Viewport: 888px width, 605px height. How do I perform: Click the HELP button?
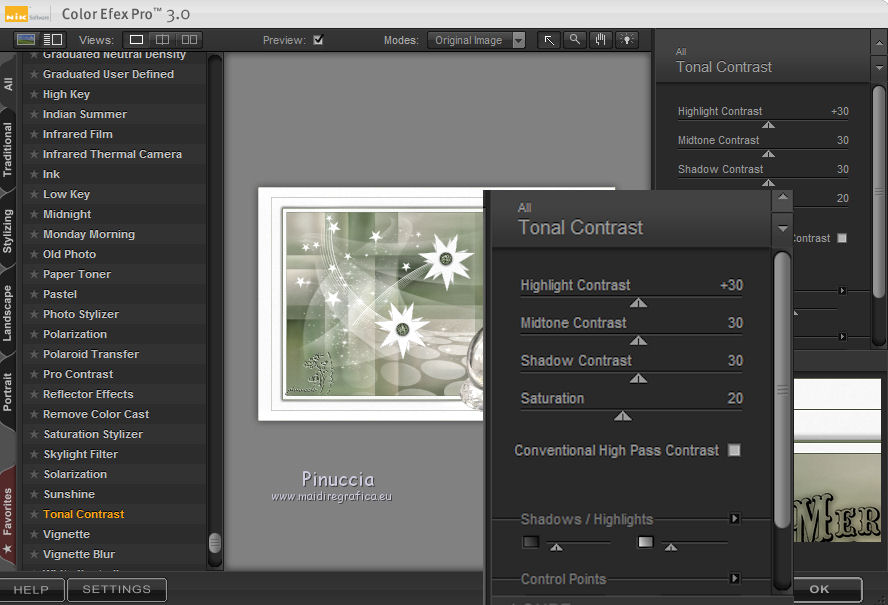click(31, 590)
